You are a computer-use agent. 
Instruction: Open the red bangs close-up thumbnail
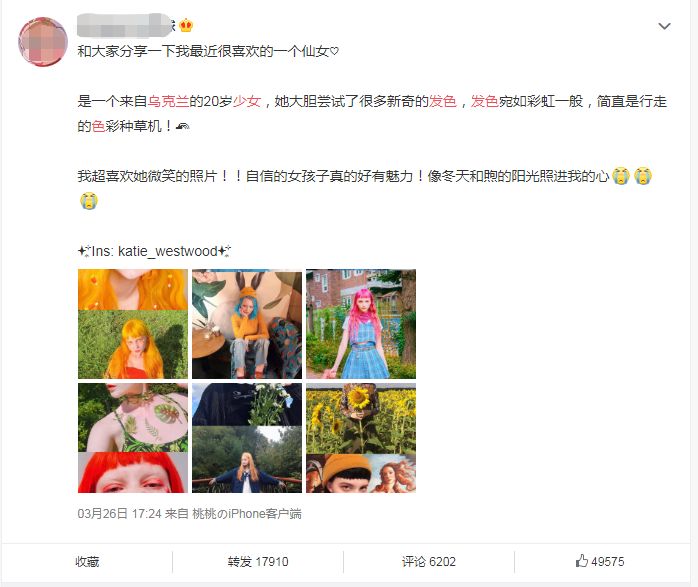[133, 438]
